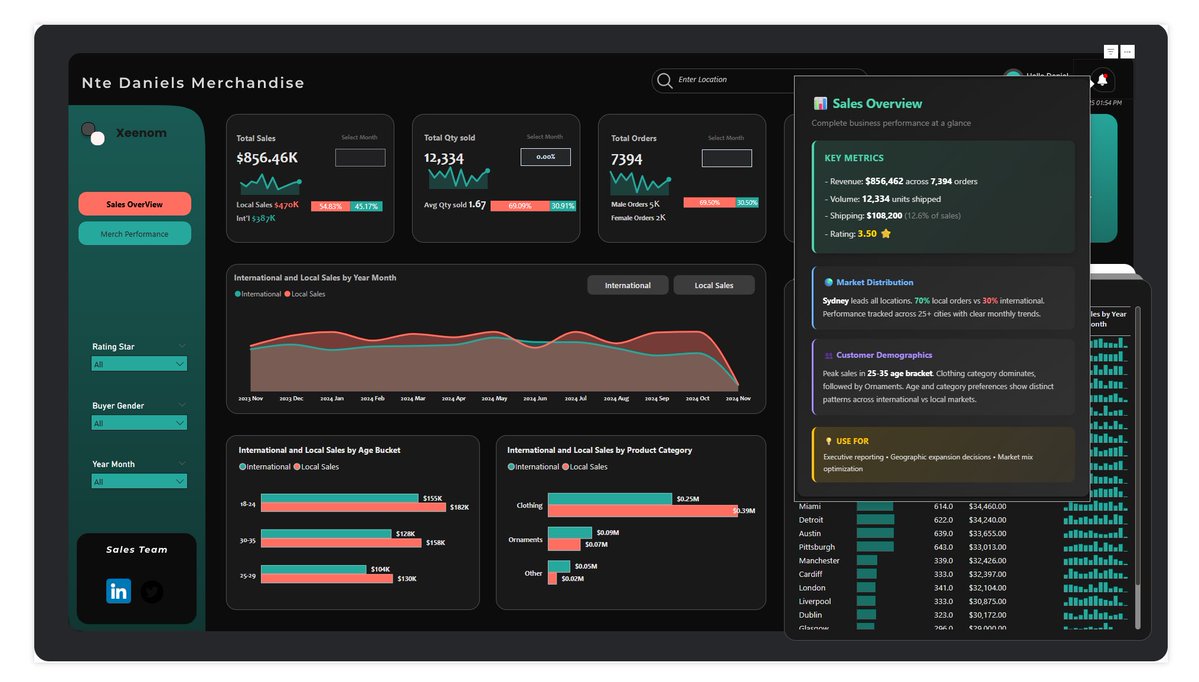1199x682 pixels.
Task: Click the filter icon above the dashboard
Action: click(x=1110, y=51)
